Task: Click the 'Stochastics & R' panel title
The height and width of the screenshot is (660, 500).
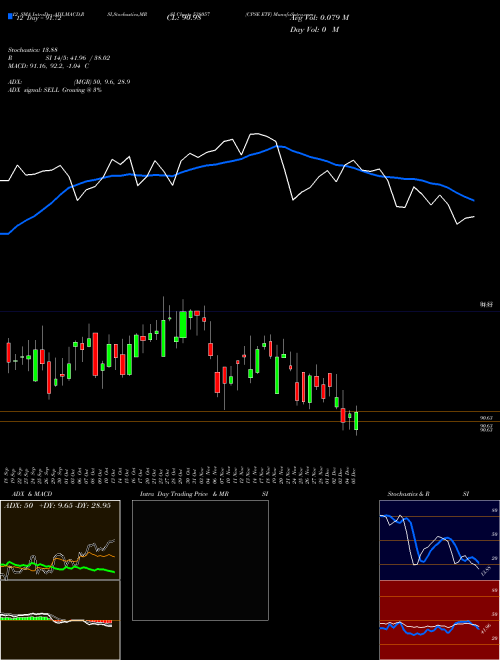Action: tap(408, 494)
